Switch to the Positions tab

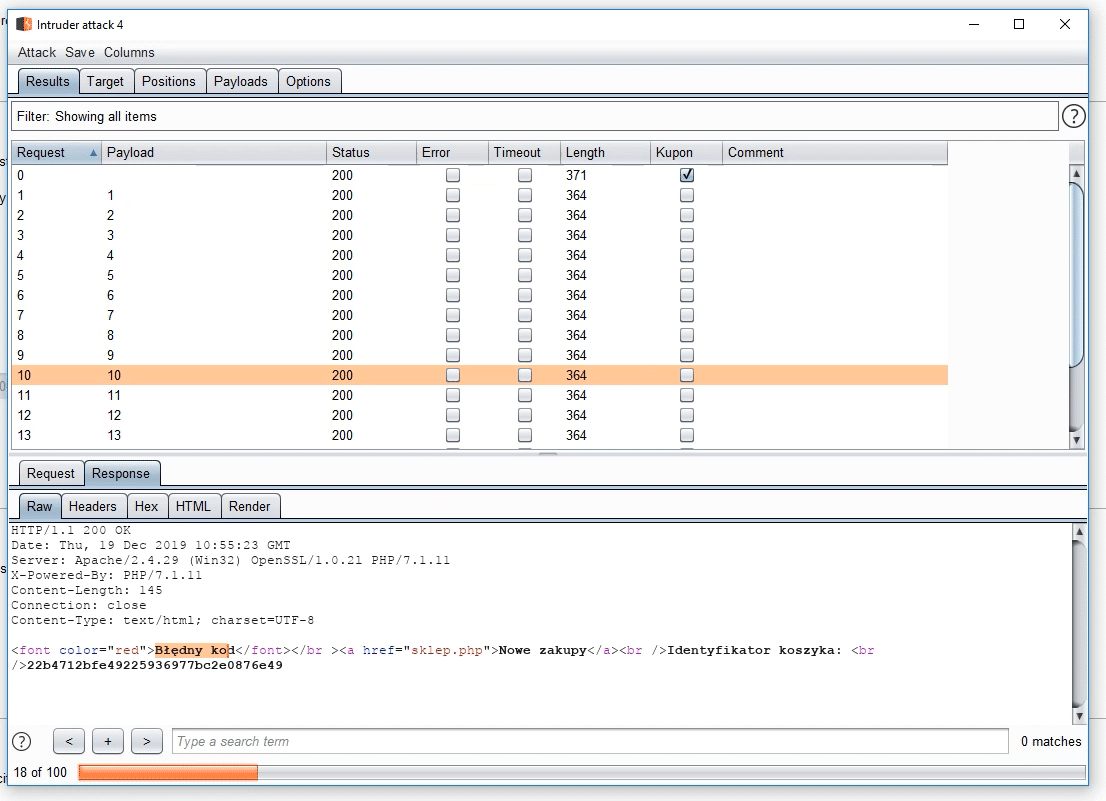pos(169,81)
